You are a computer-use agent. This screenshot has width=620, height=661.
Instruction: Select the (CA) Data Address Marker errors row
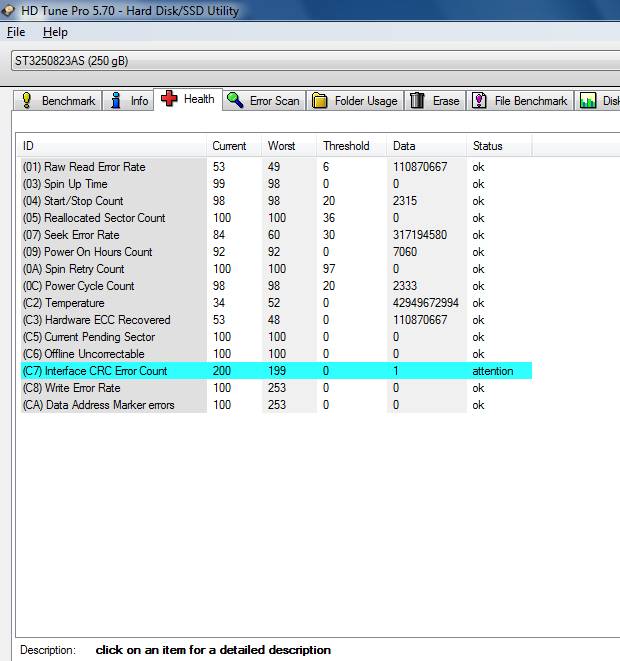tap(276, 405)
